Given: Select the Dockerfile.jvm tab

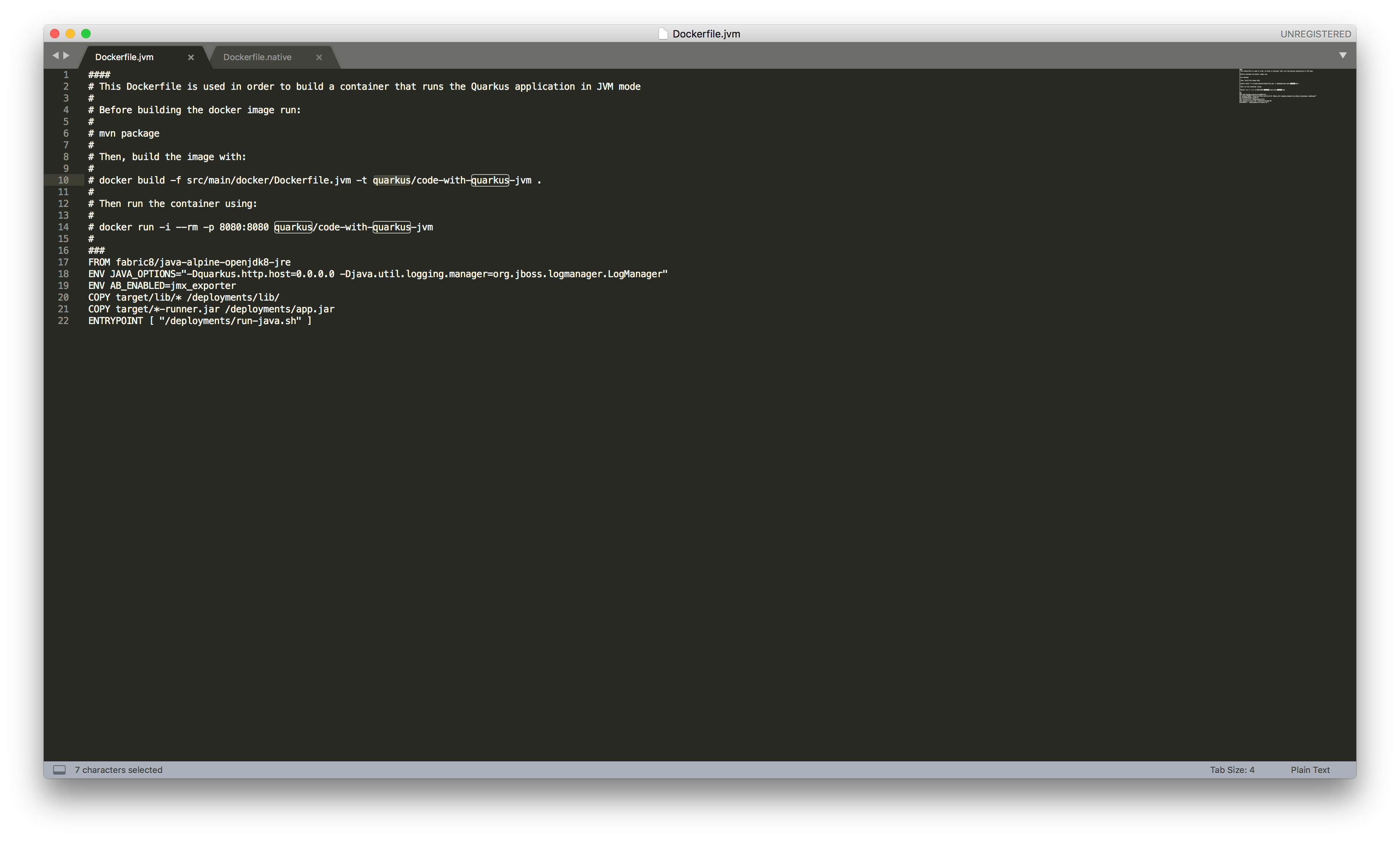Looking at the screenshot, I should 124,57.
